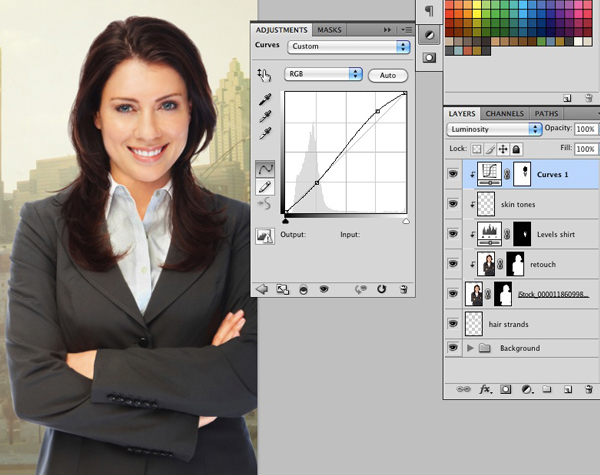600x475 pixels.
Task: Toggle visibility of hair strands layer
Action: pyautogui.click(x=454, y=324)
